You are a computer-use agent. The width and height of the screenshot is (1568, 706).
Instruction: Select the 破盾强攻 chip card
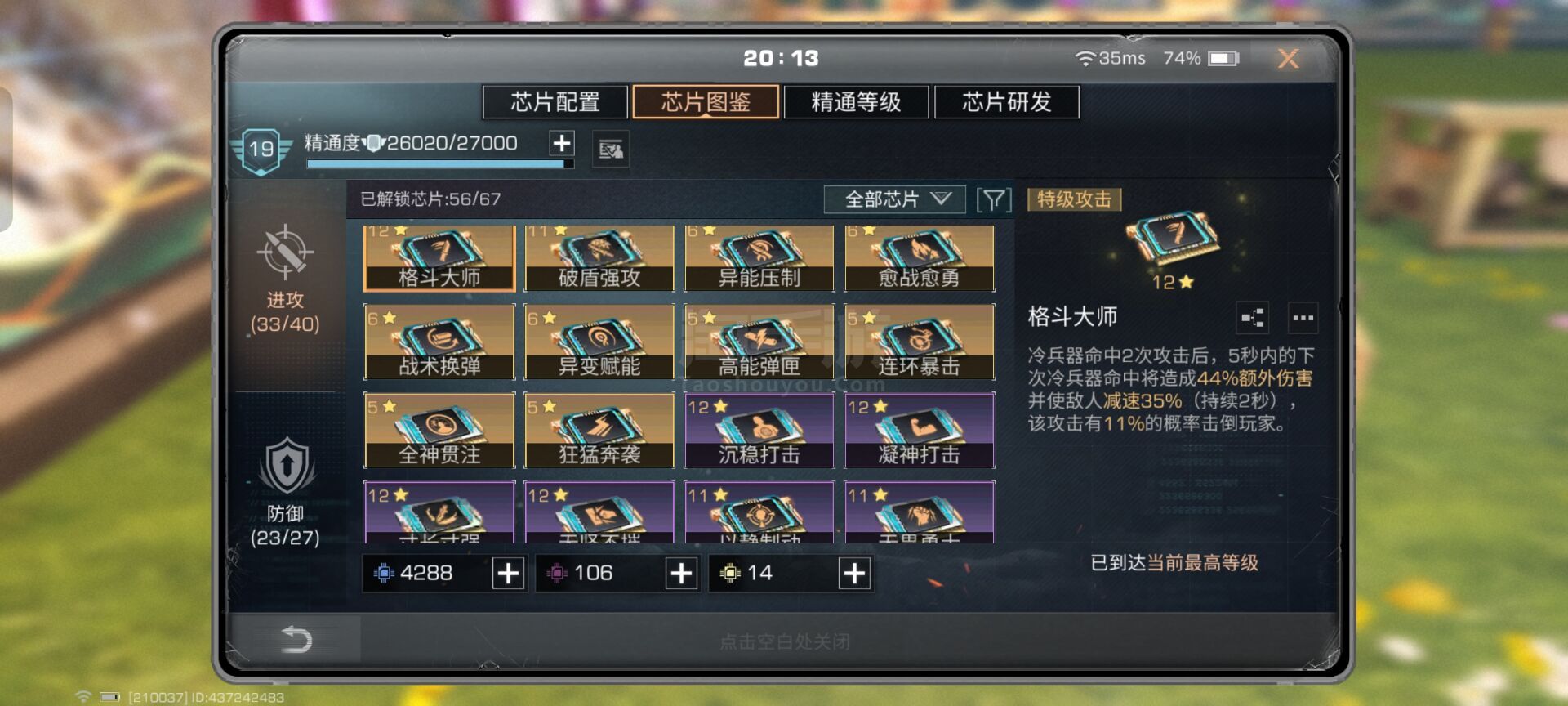pos(599,258)
